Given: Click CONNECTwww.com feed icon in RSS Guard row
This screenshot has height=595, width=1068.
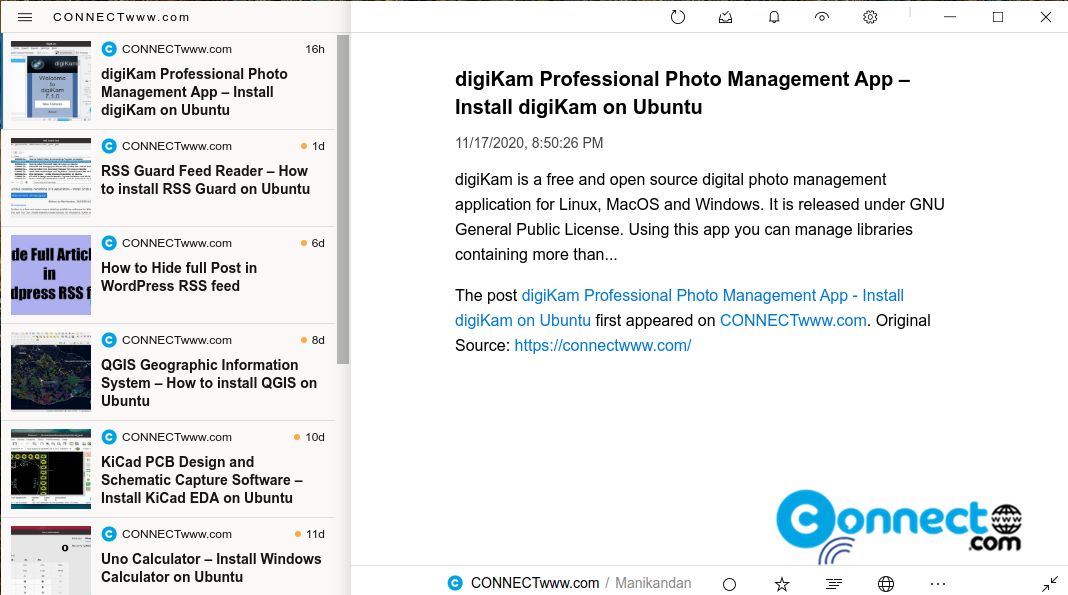Looking at the screenshot, I should (x=109, y=146).
